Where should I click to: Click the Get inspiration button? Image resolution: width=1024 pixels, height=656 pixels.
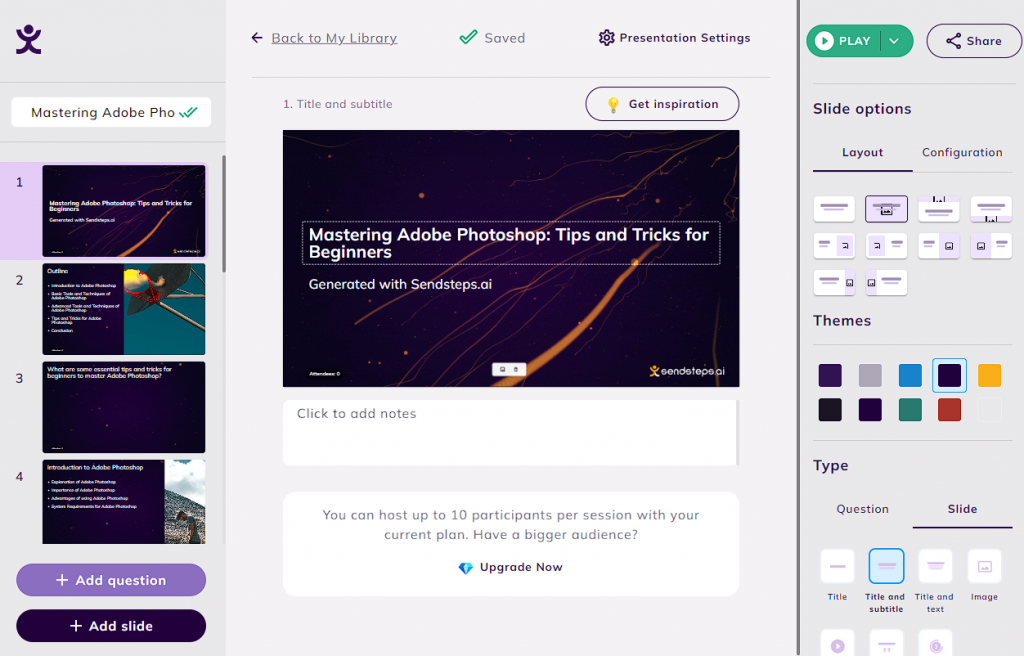[662, 104]
